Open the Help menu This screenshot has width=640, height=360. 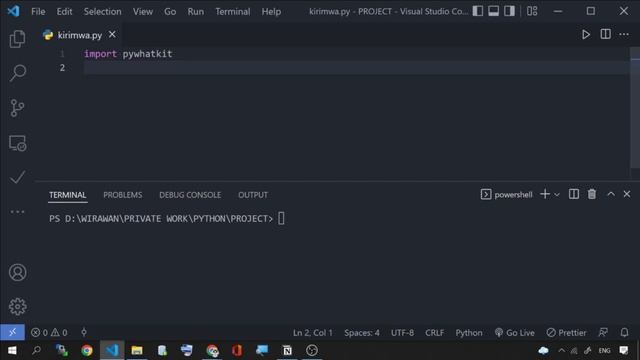271,11
